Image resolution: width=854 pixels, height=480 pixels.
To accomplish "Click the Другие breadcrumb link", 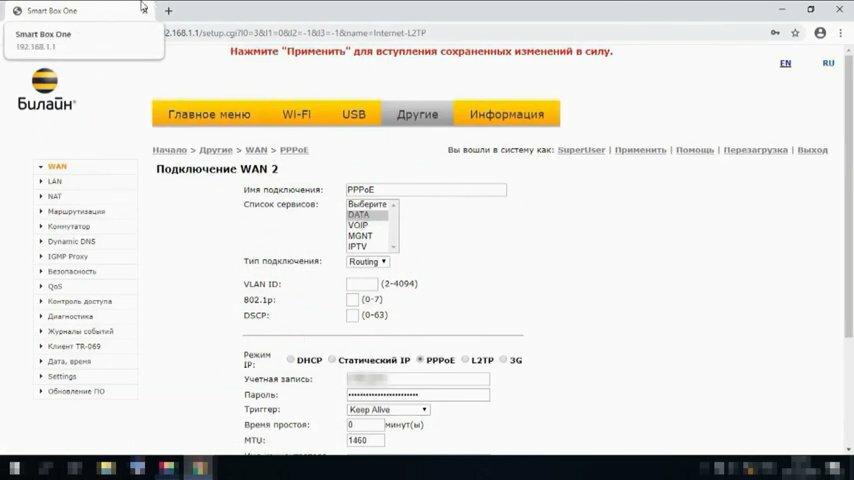I will click(216, 150).
